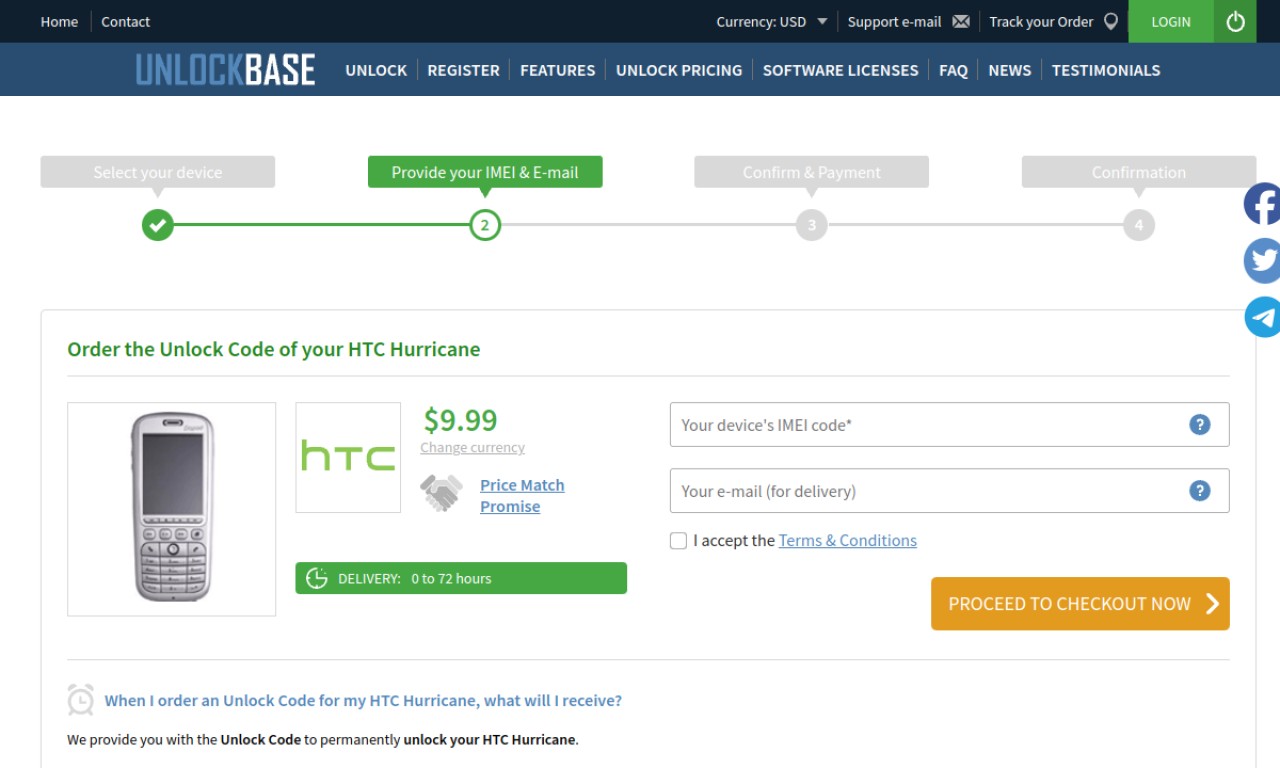
Task: Click the HTC brand logo
Action: (x=348, y=457)
